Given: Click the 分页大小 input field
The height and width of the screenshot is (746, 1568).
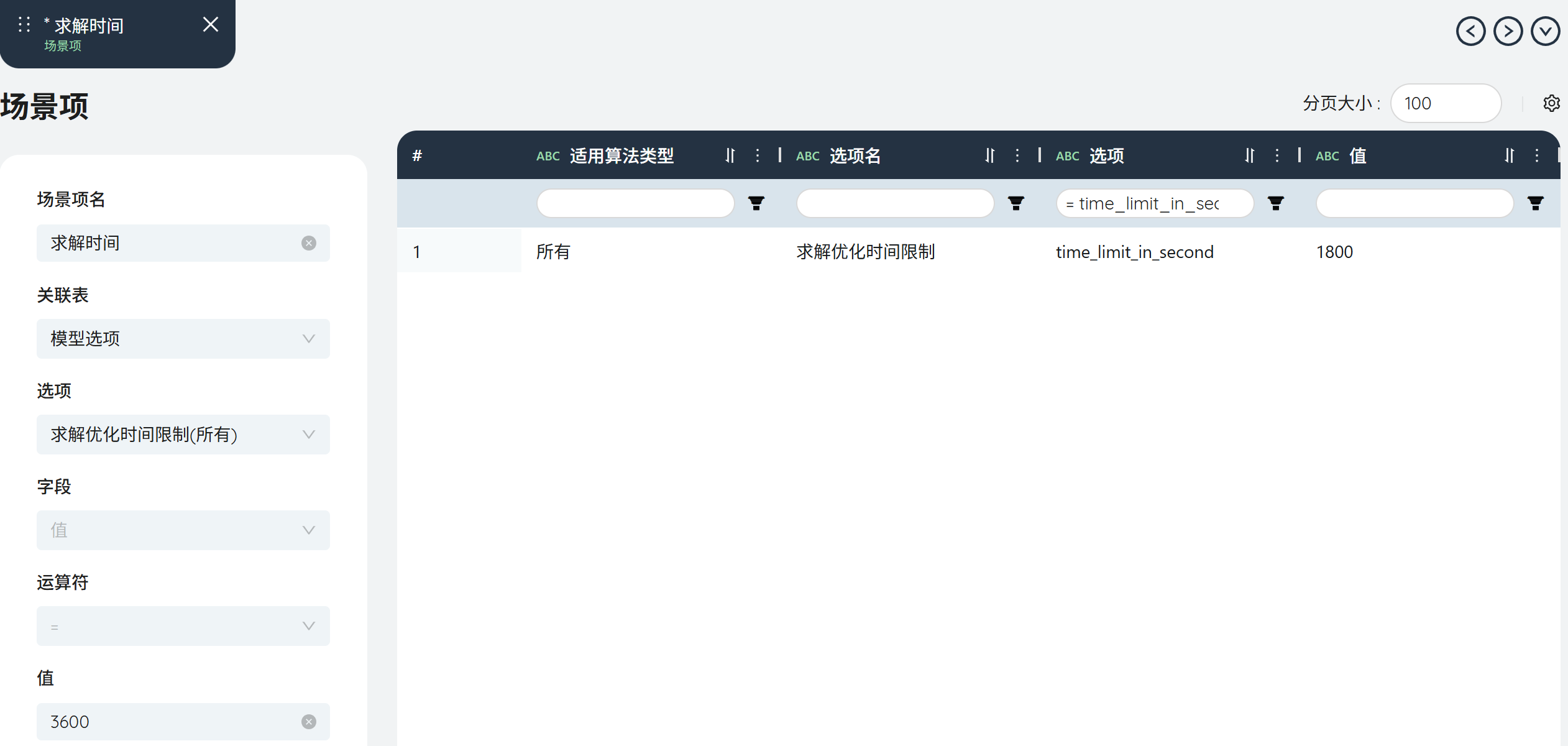Looking at the screenshot, I should 1444,103.
